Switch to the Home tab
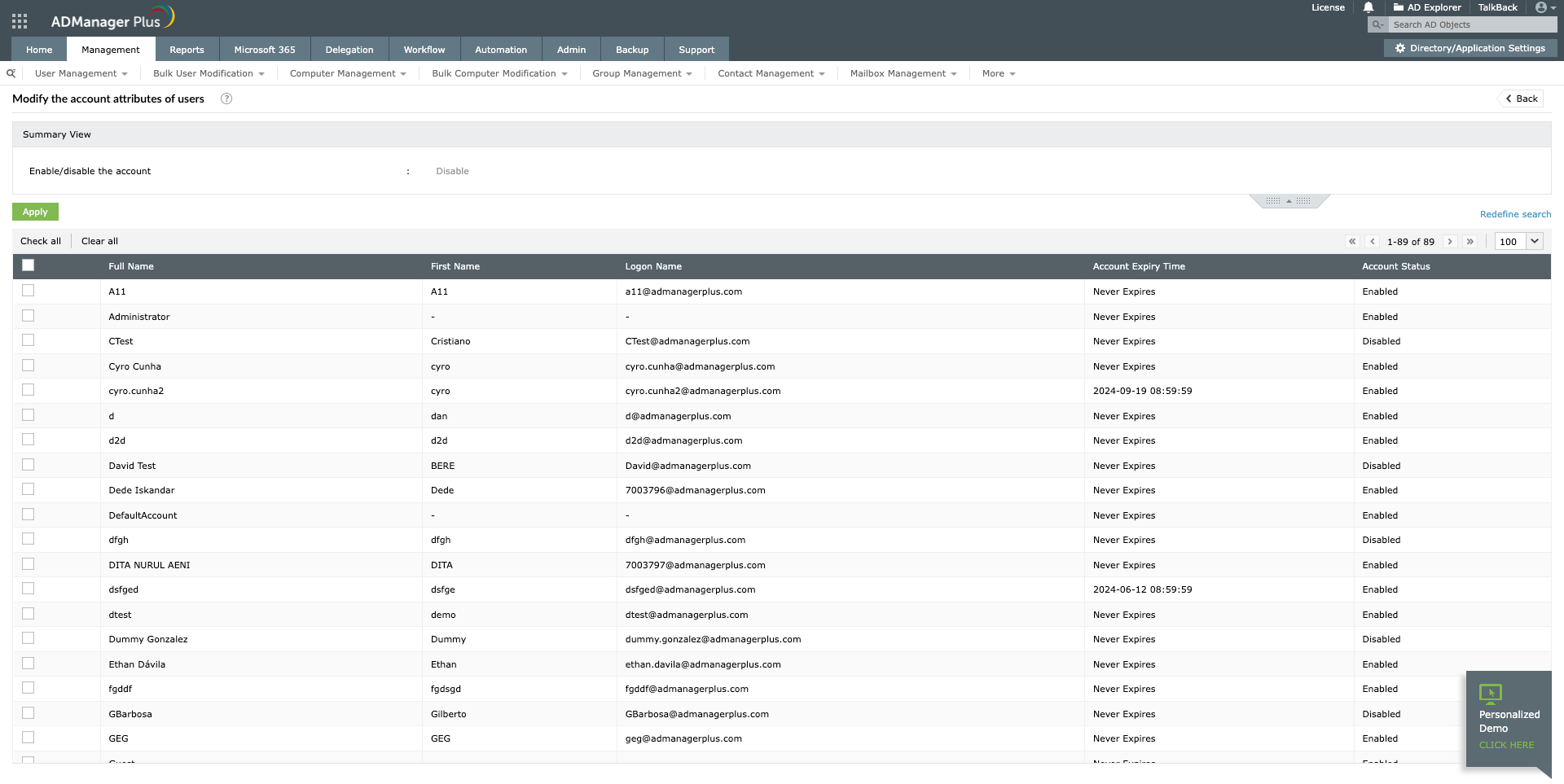This screenshot has width=1564, height=784. tap(39, 50)
